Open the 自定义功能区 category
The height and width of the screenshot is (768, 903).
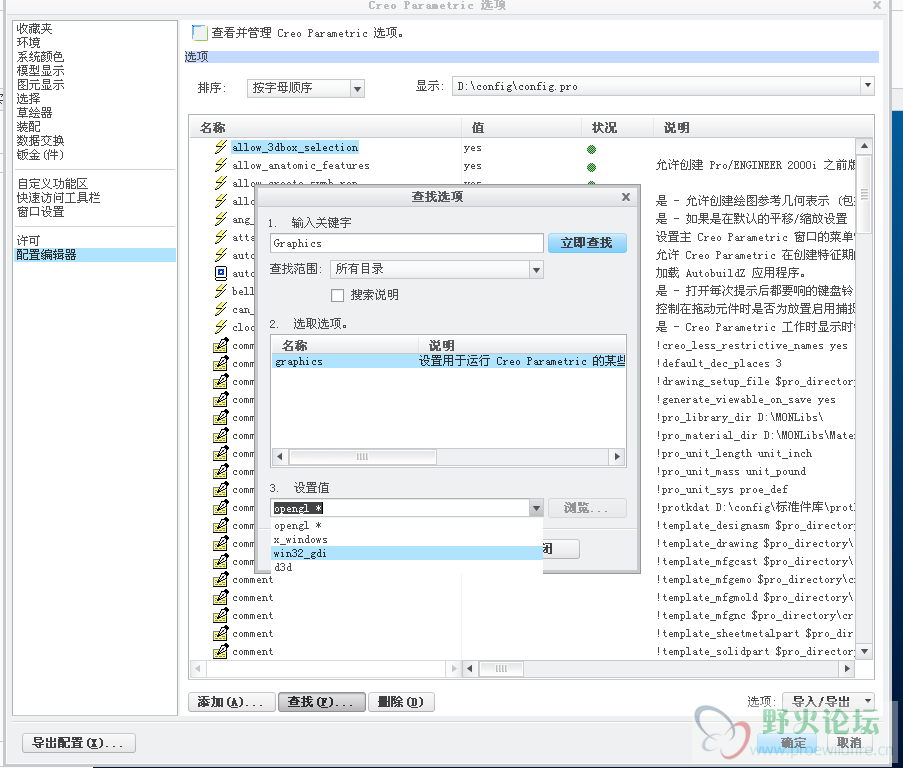pyautogui.click(x=52, y=184)
